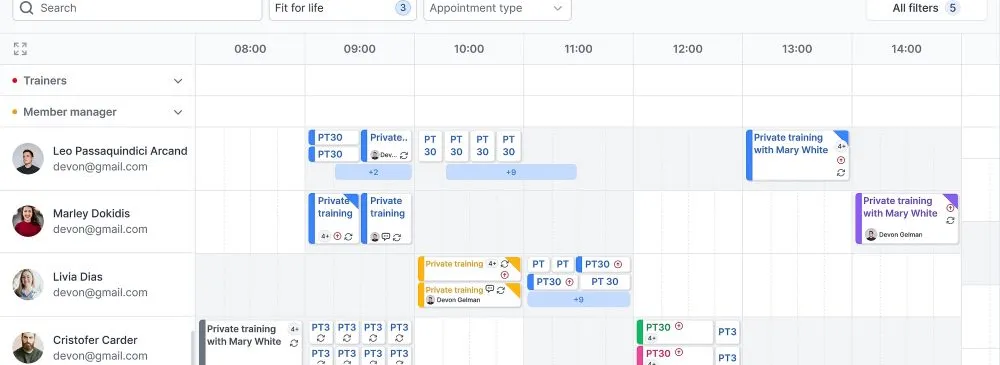The height and width of the screenshot is (365, 1000).
Task: Open the All filters button
Action: pos(926,8)
